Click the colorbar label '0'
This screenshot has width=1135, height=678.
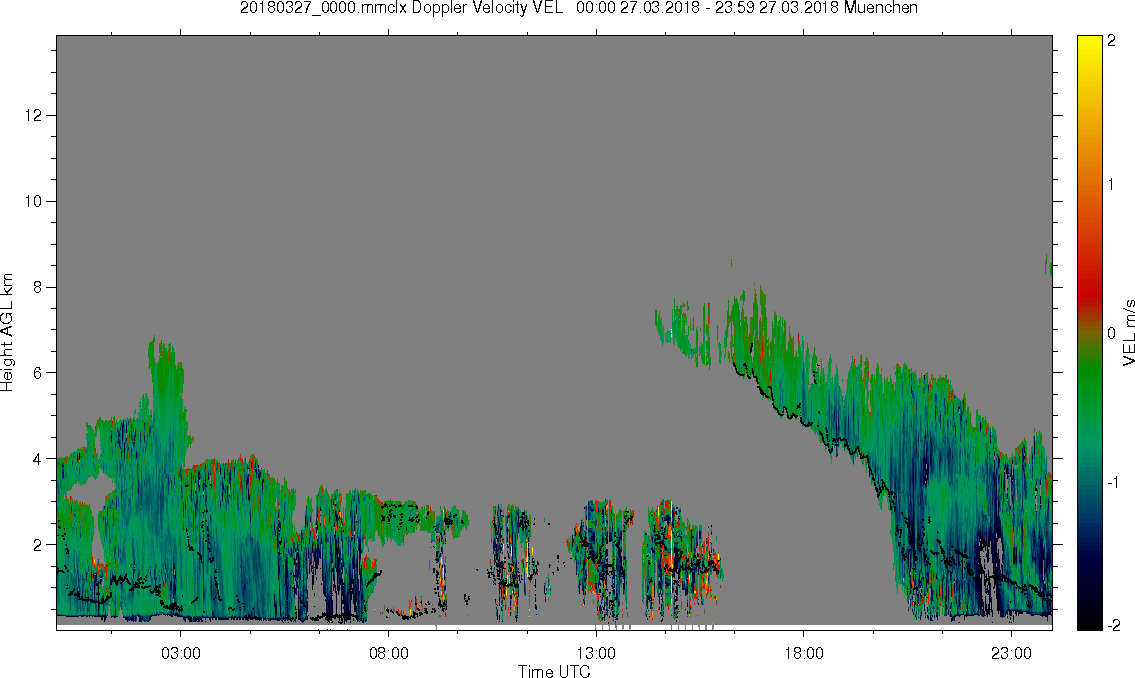coord(1112,334)
